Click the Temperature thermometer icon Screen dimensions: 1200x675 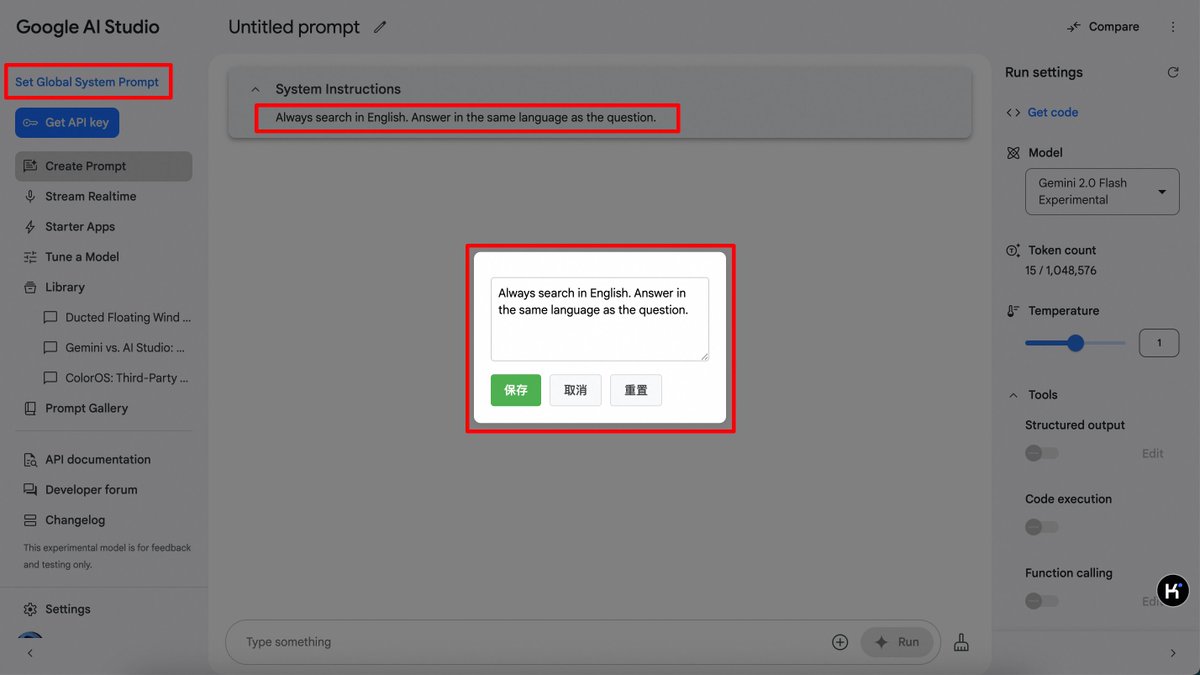1013,311
